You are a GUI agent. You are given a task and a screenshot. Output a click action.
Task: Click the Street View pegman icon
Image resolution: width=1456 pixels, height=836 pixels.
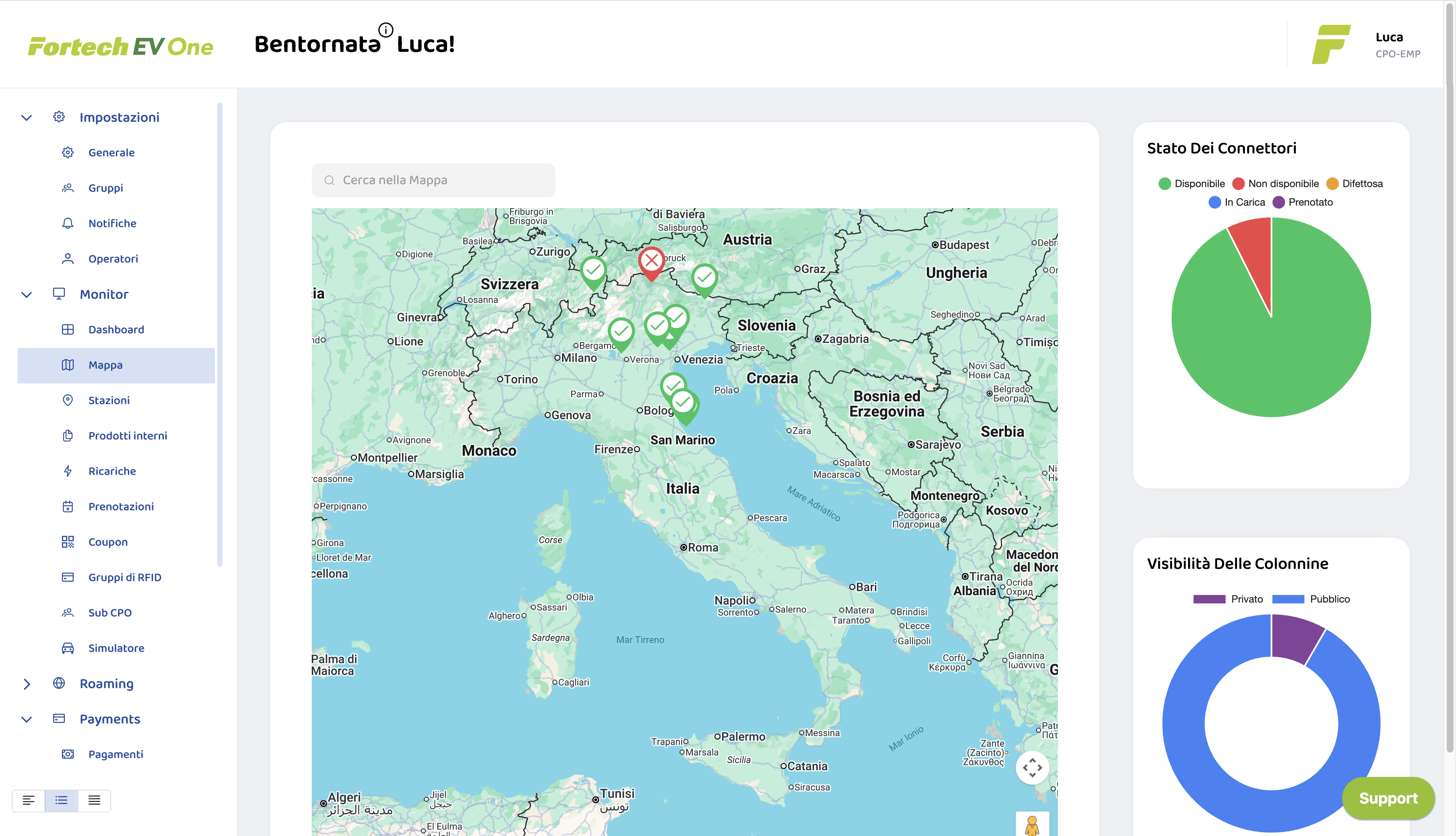[1032, 825]
